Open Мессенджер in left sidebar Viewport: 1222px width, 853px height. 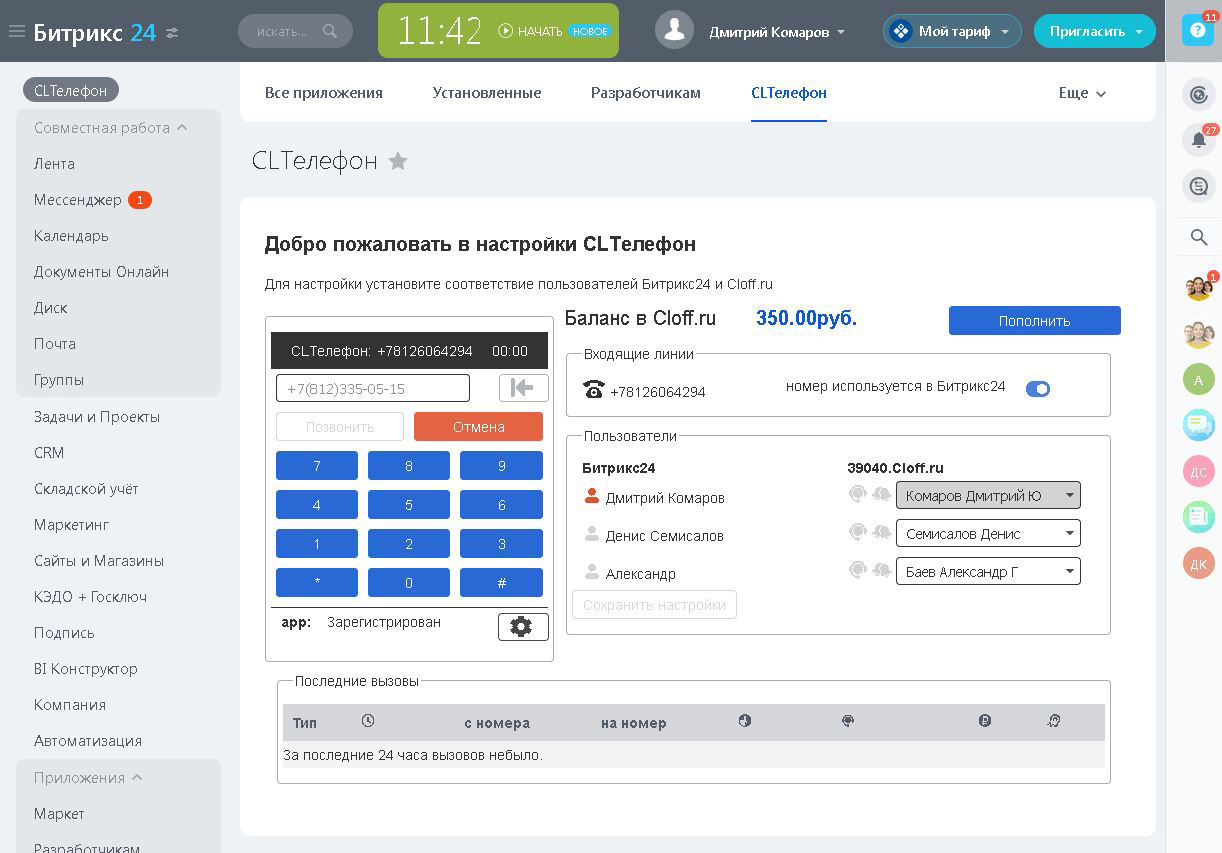click(x=78, y=200)
